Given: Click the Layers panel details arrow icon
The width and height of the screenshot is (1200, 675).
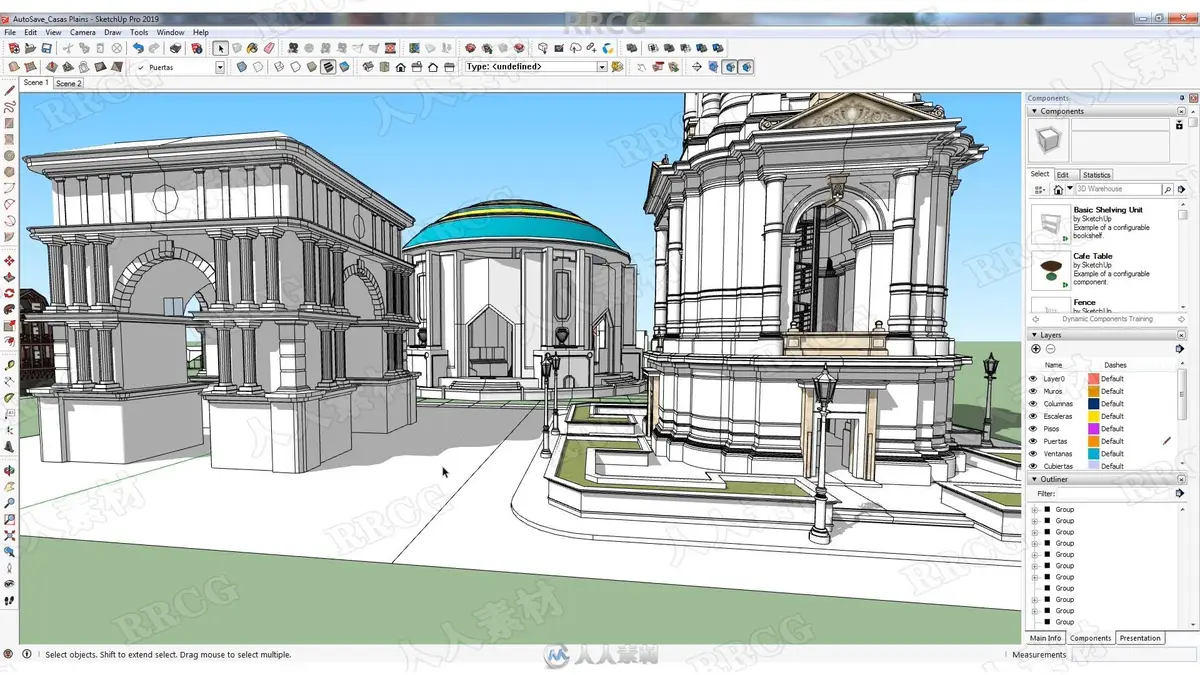Looking at the screenshot, I should click(x=1181, y=348).
